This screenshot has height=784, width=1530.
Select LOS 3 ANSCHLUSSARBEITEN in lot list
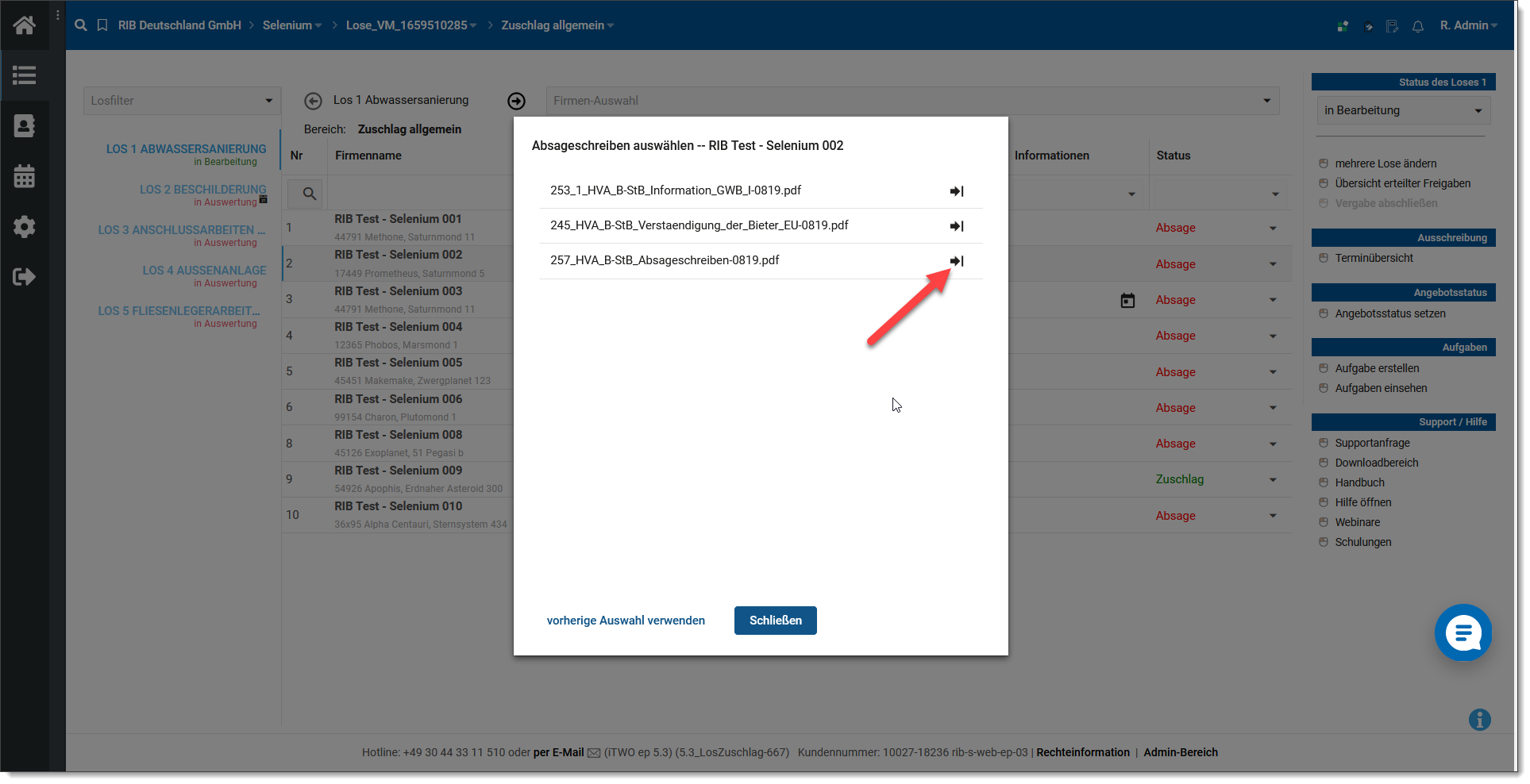182,230
